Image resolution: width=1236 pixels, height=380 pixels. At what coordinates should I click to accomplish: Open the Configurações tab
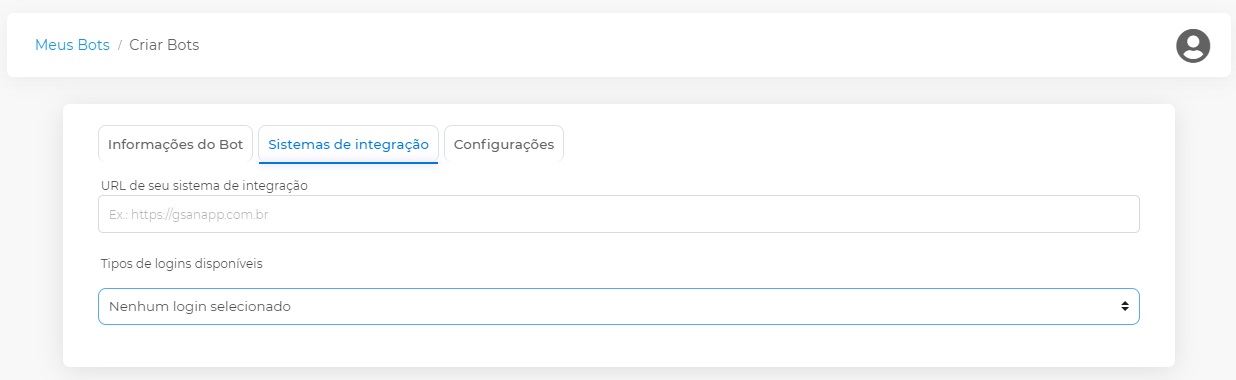coord(504,144)
